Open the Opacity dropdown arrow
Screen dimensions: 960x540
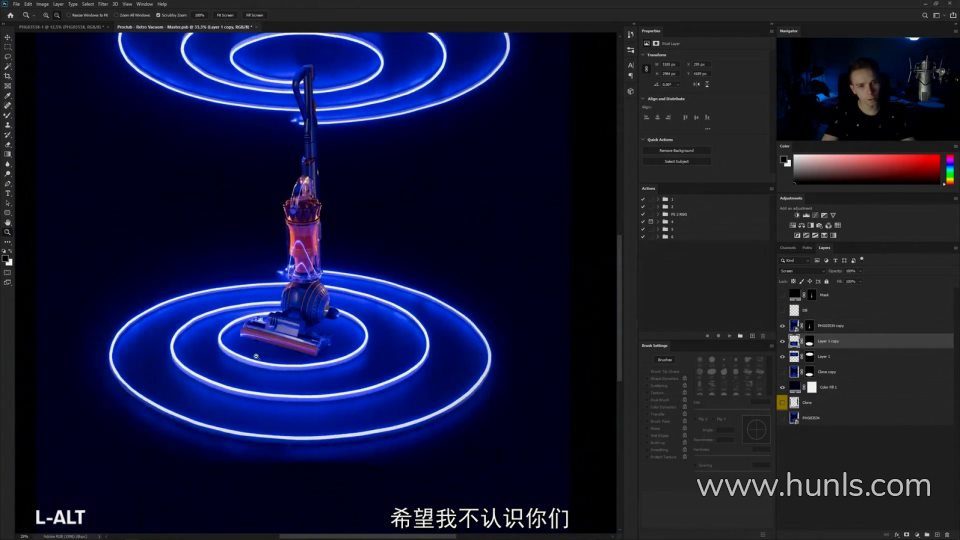[x=860, y=271]
